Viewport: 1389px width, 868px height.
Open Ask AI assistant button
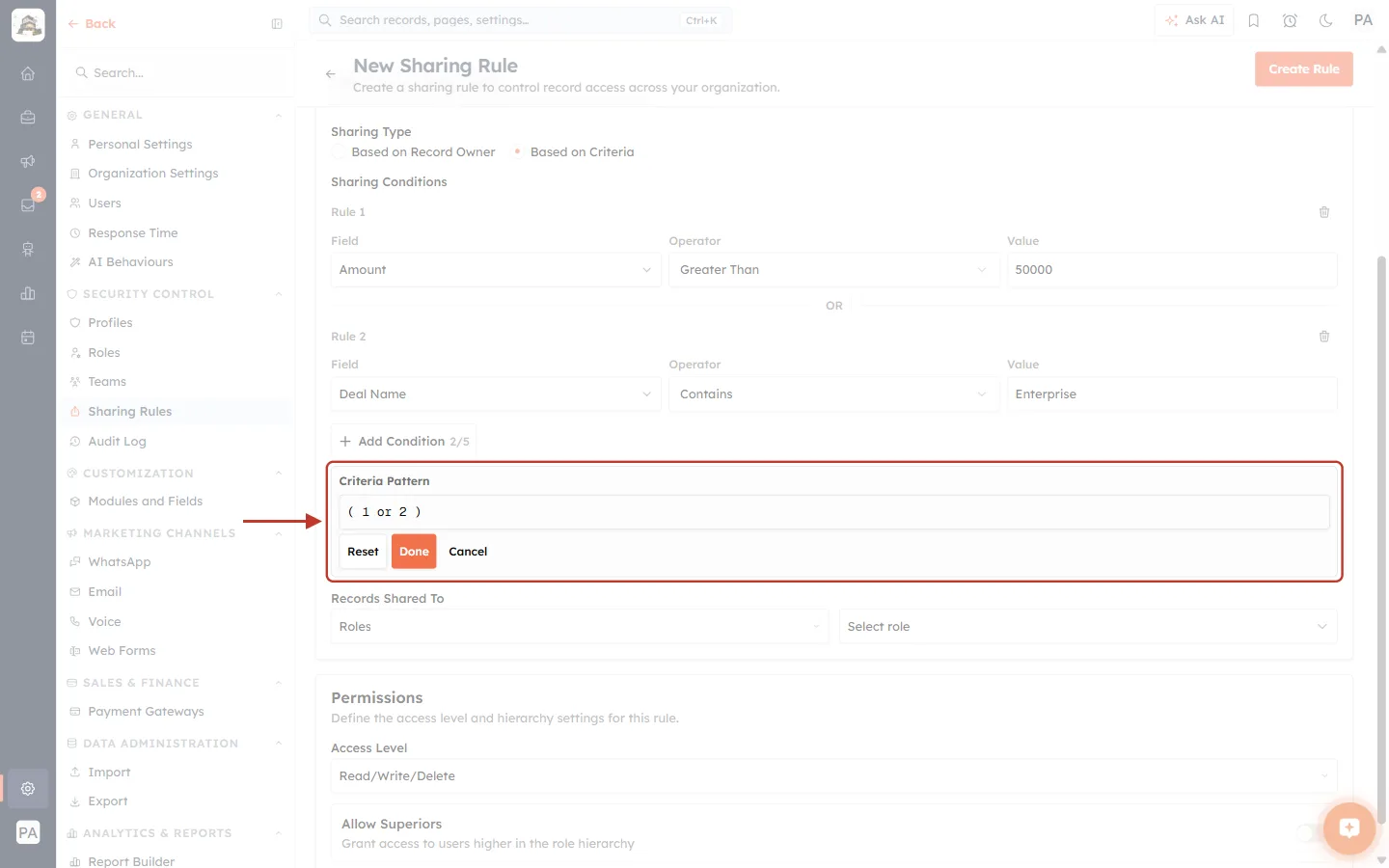[x=1194, y=20]
